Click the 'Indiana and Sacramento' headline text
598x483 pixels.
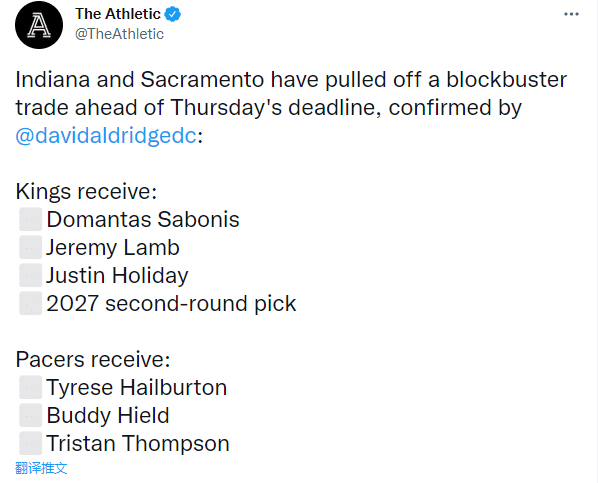point(140,79)
